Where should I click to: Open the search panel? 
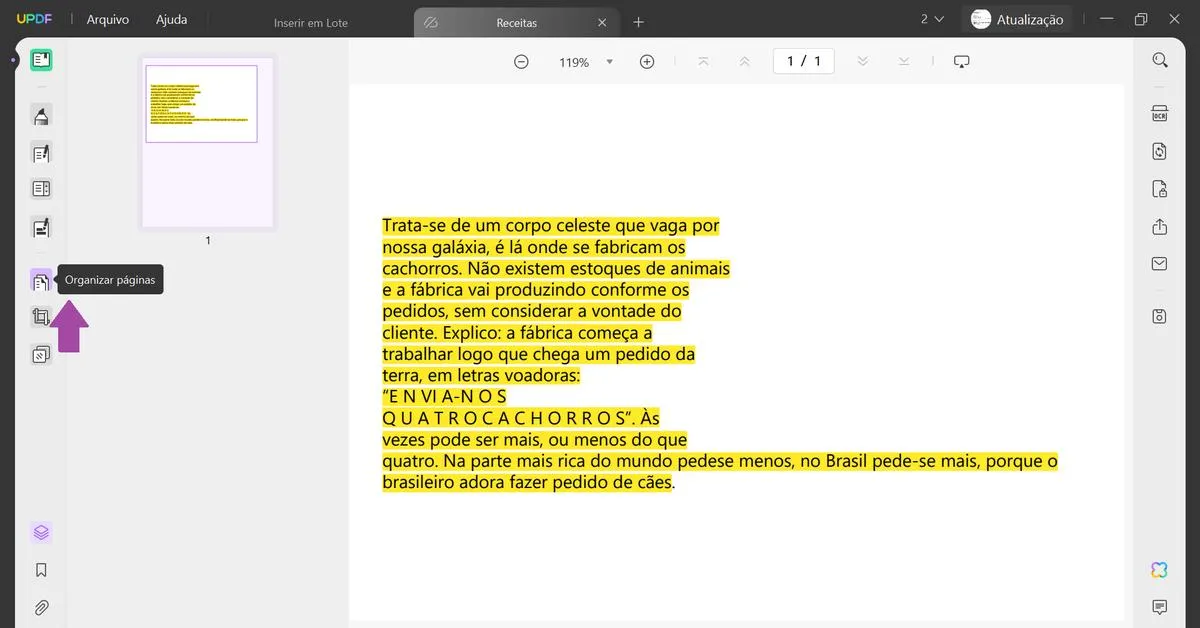[1159, 60]
